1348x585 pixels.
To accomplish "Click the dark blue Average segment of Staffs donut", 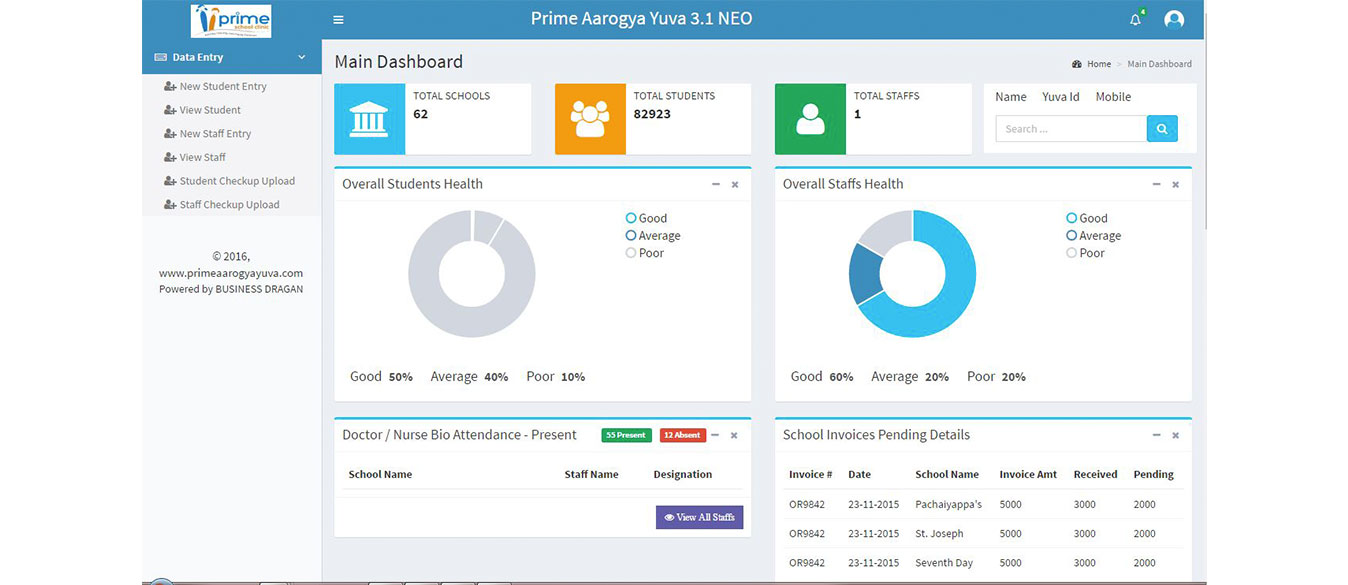I will click(x=864, y=273).
